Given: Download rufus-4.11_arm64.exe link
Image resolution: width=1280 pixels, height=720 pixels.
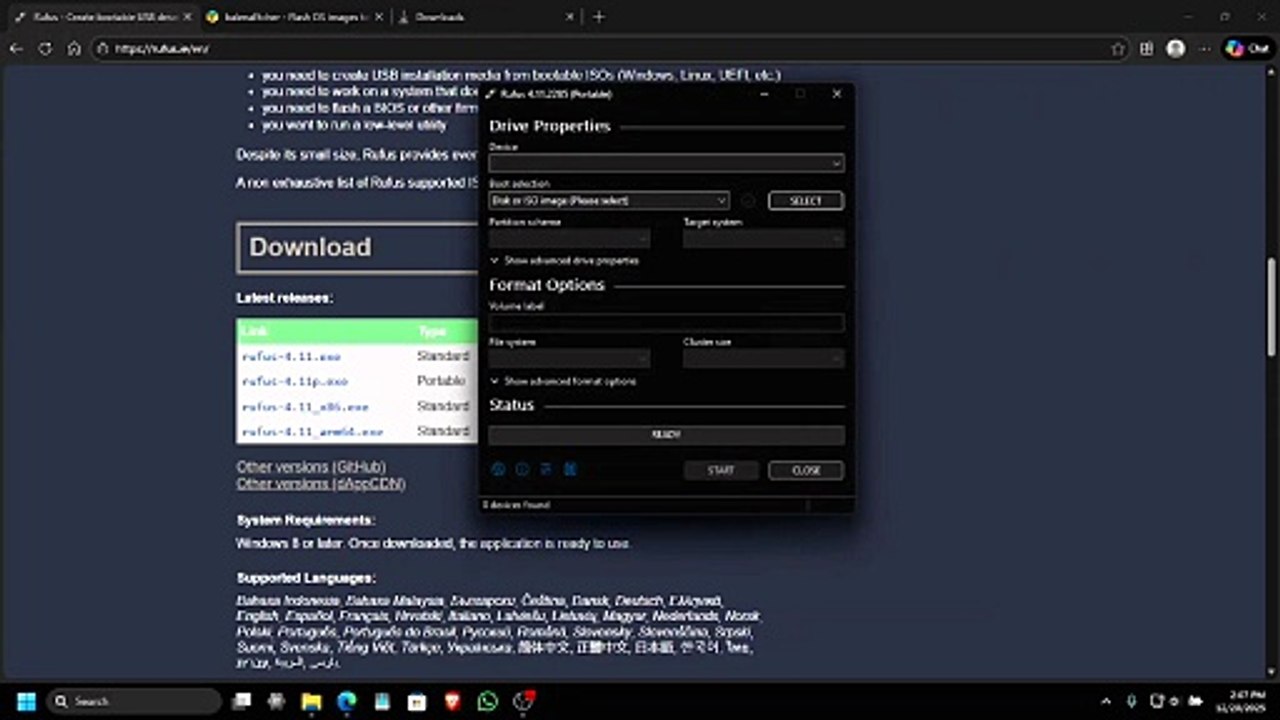Looking at the screenshot, I should tap(313, 431).
